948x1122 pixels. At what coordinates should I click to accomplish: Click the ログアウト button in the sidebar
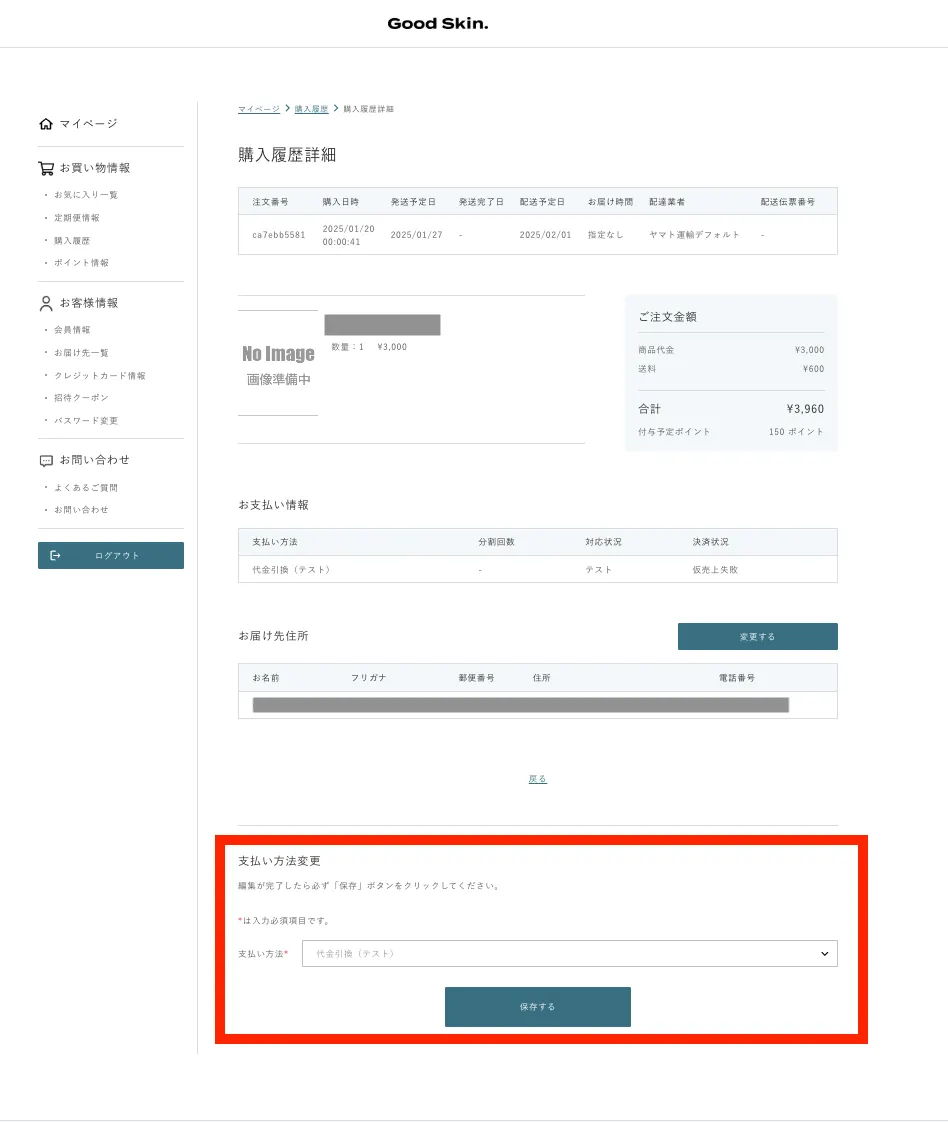pos(110,555)
